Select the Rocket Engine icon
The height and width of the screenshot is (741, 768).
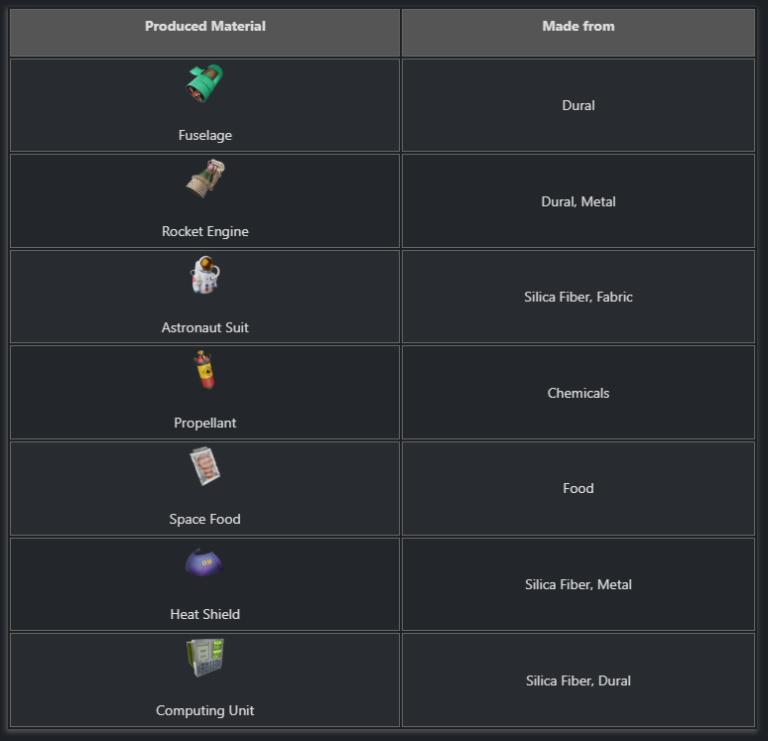click(205, 179)
